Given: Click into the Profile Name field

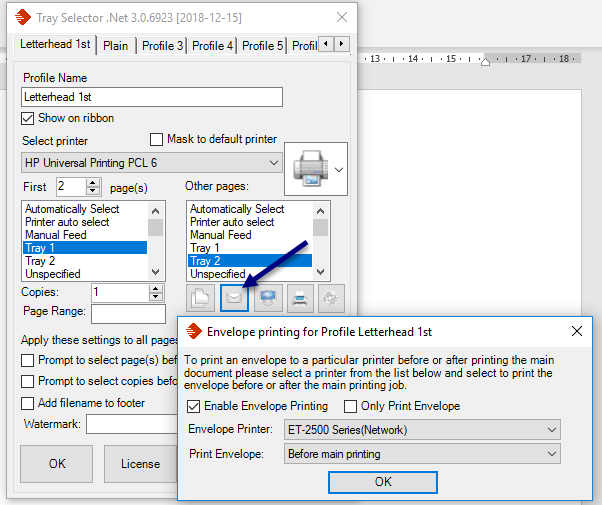Looking at the screenshot, I should (x=152, y=97).
